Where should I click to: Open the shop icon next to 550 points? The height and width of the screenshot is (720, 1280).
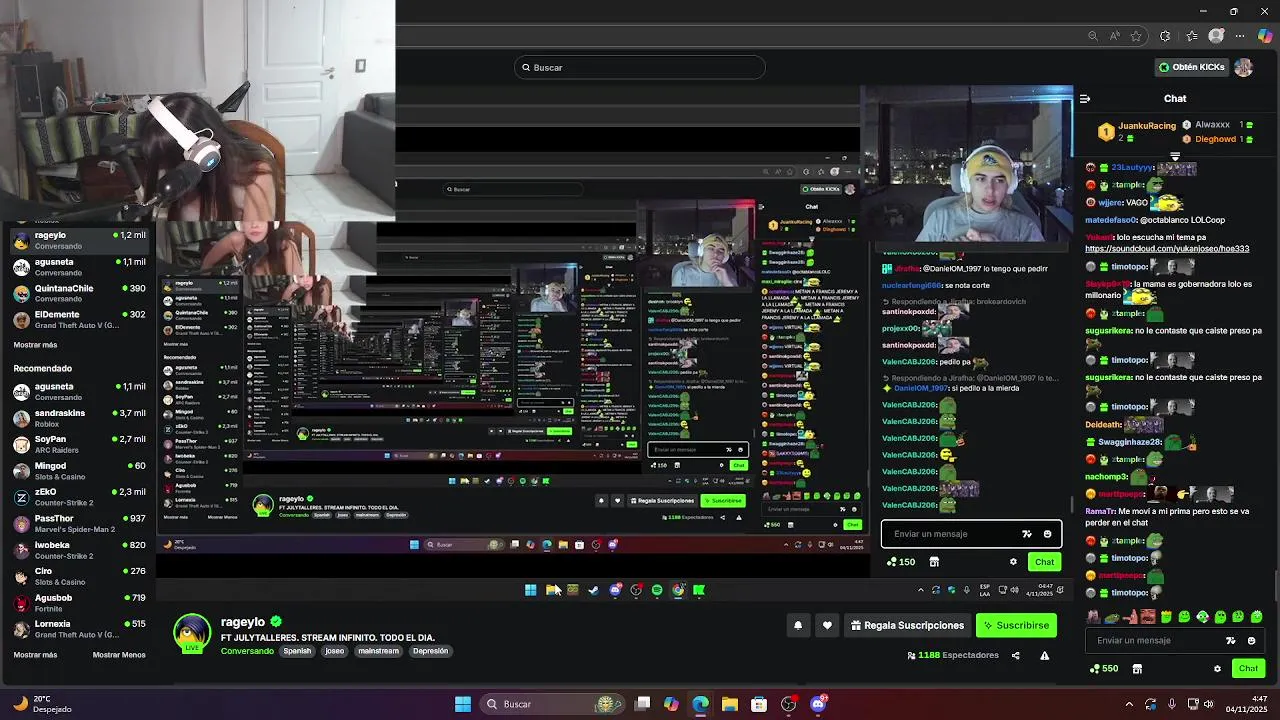1137,668
